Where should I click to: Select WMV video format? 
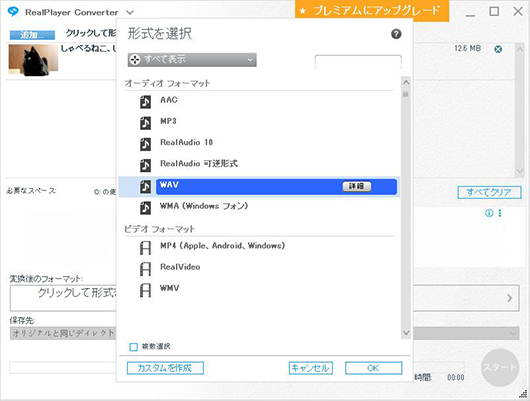[x=169, y=288]
